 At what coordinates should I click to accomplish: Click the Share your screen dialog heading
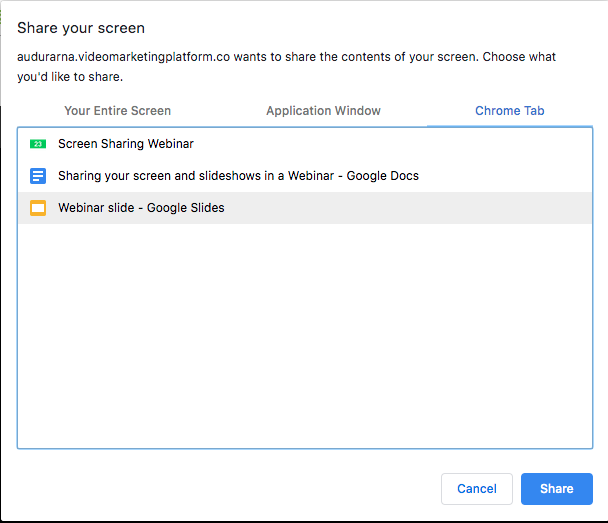point(81,28)
